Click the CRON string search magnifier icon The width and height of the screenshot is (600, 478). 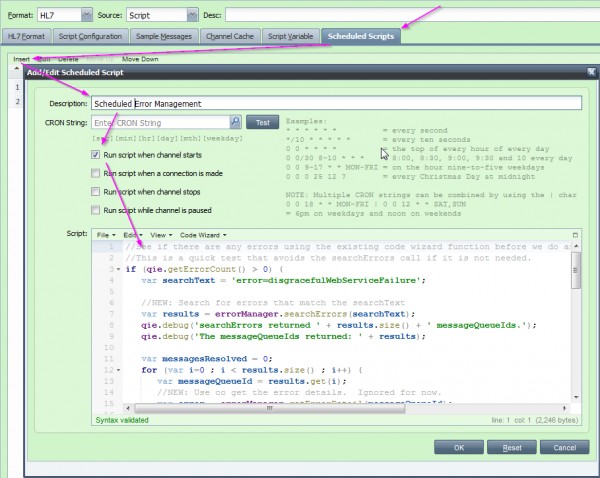[x=235, y=122]
